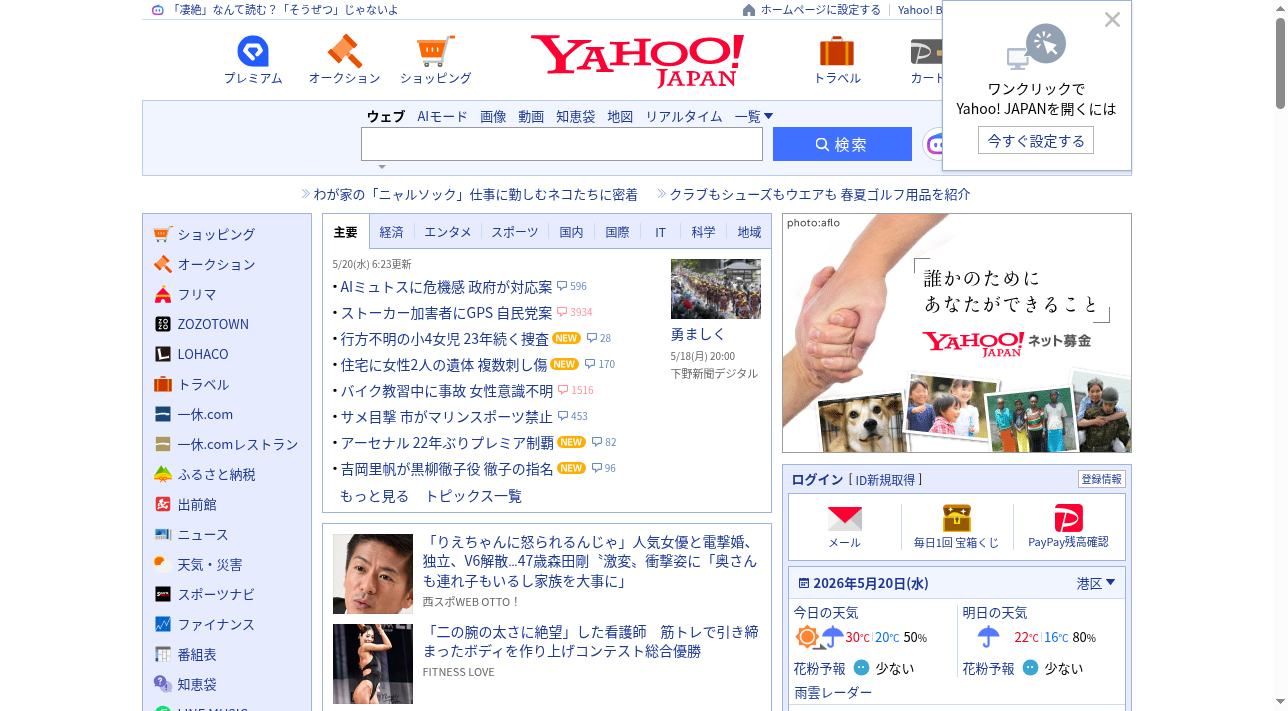Open the ID新規取得 link

[885, 480]
